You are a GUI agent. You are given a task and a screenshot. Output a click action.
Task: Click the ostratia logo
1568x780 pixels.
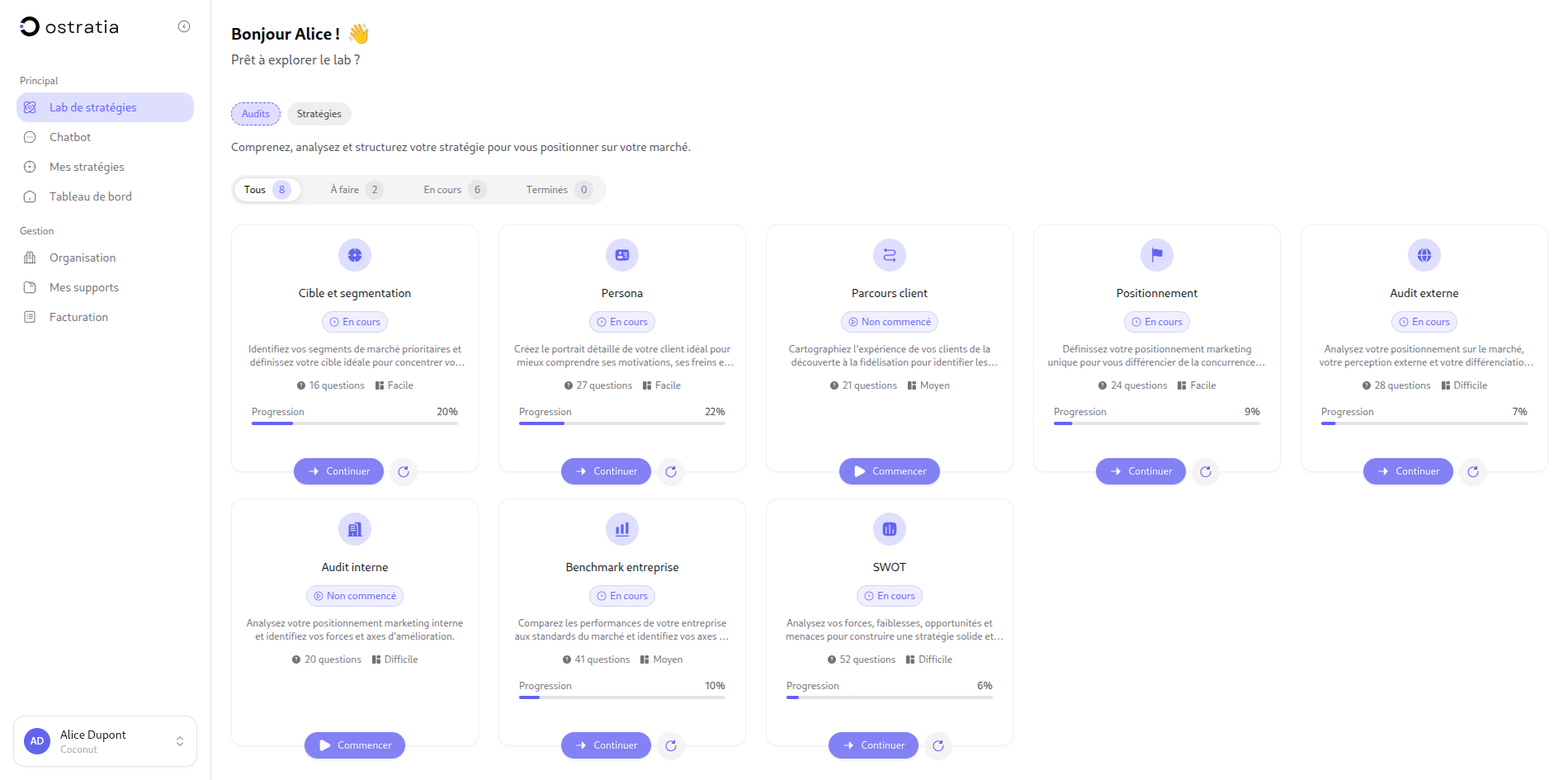pos(70,26)
